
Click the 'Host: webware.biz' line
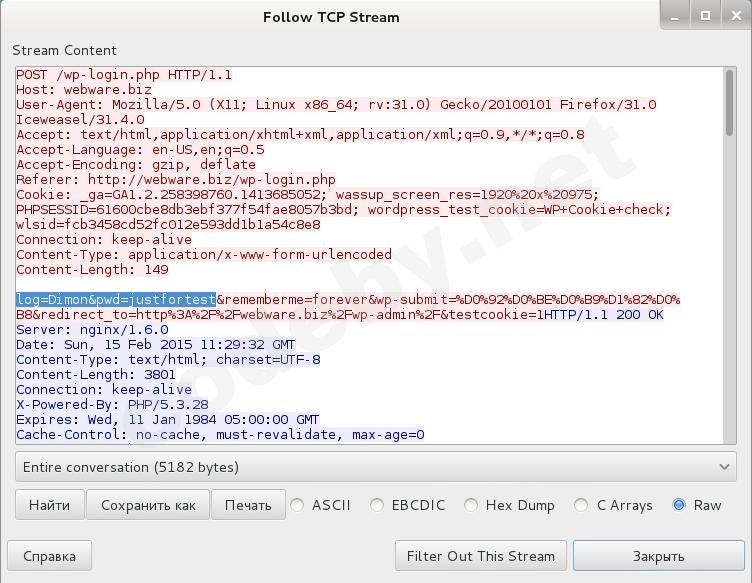(84, 90)
